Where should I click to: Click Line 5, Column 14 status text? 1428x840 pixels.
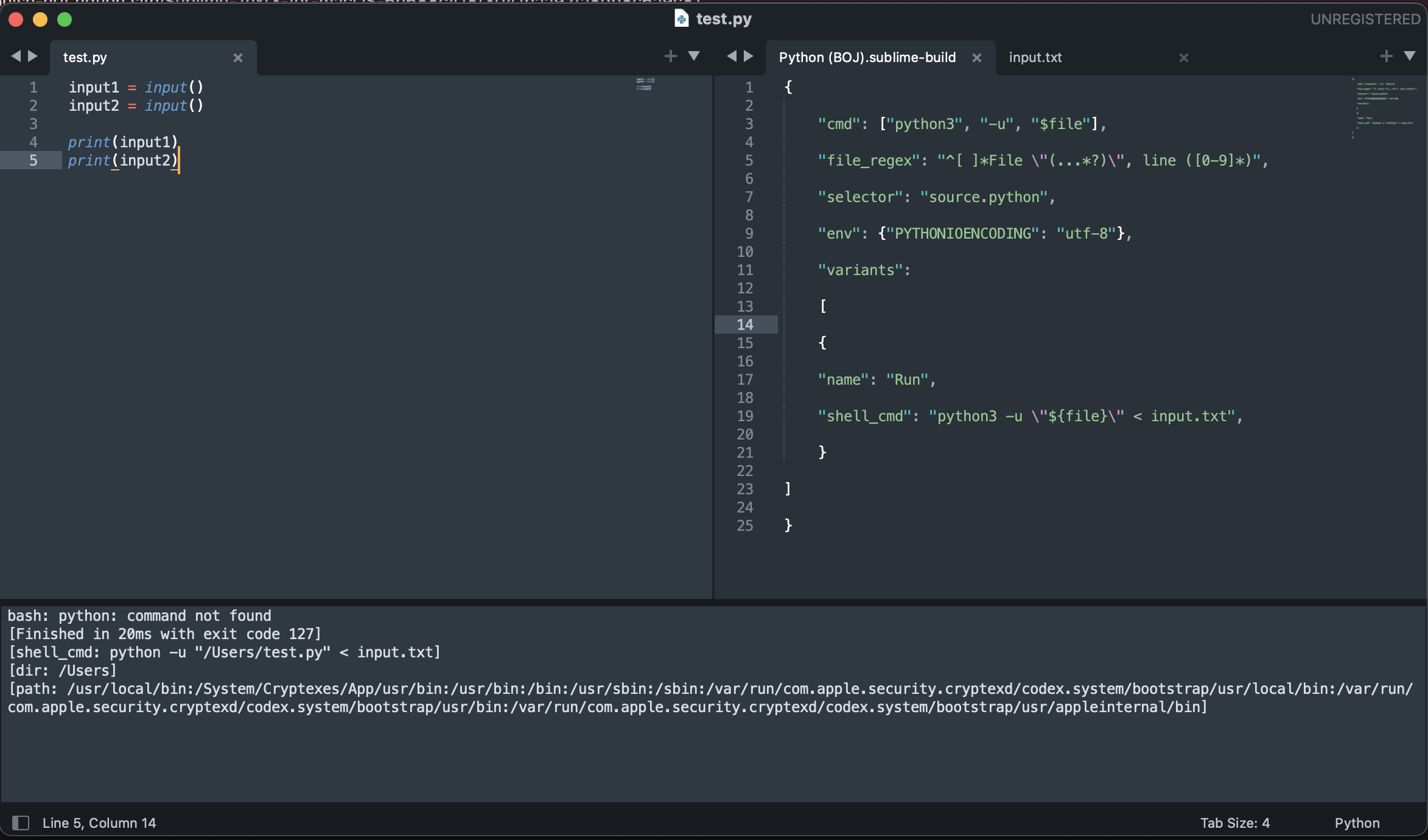click(x=99, y=823)
